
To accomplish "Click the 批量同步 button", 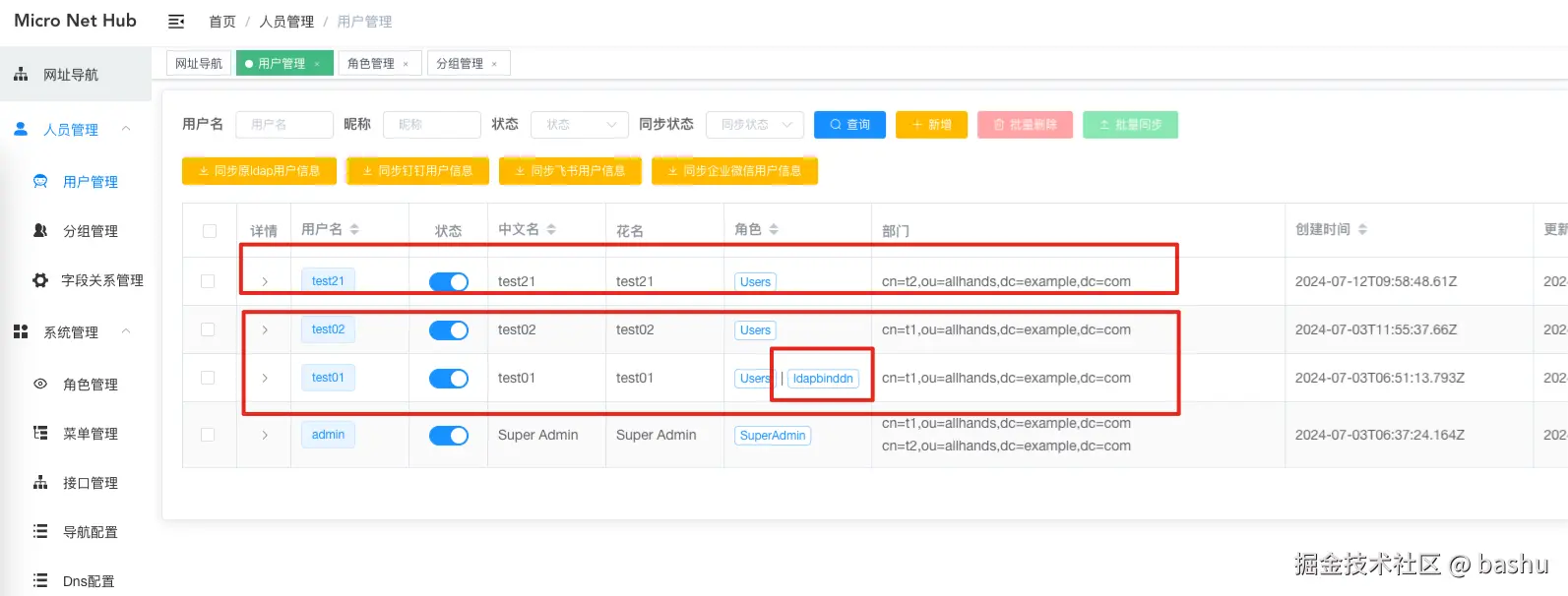I will point(1130,125).
